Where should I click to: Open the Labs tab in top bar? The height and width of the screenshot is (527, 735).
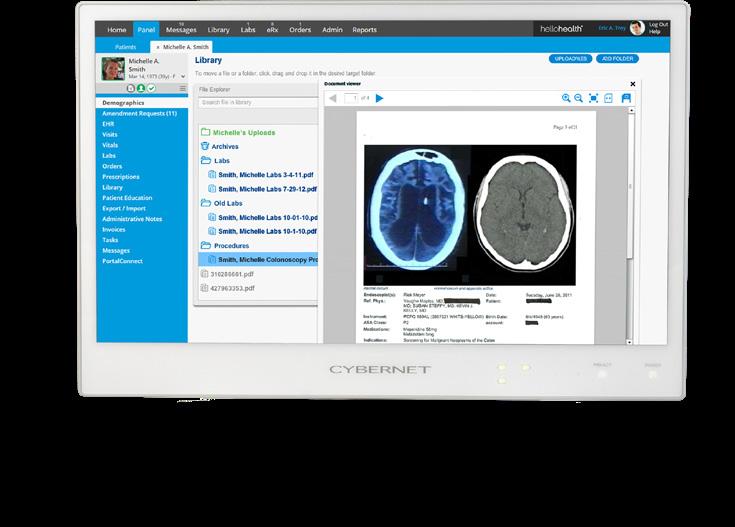248,30
